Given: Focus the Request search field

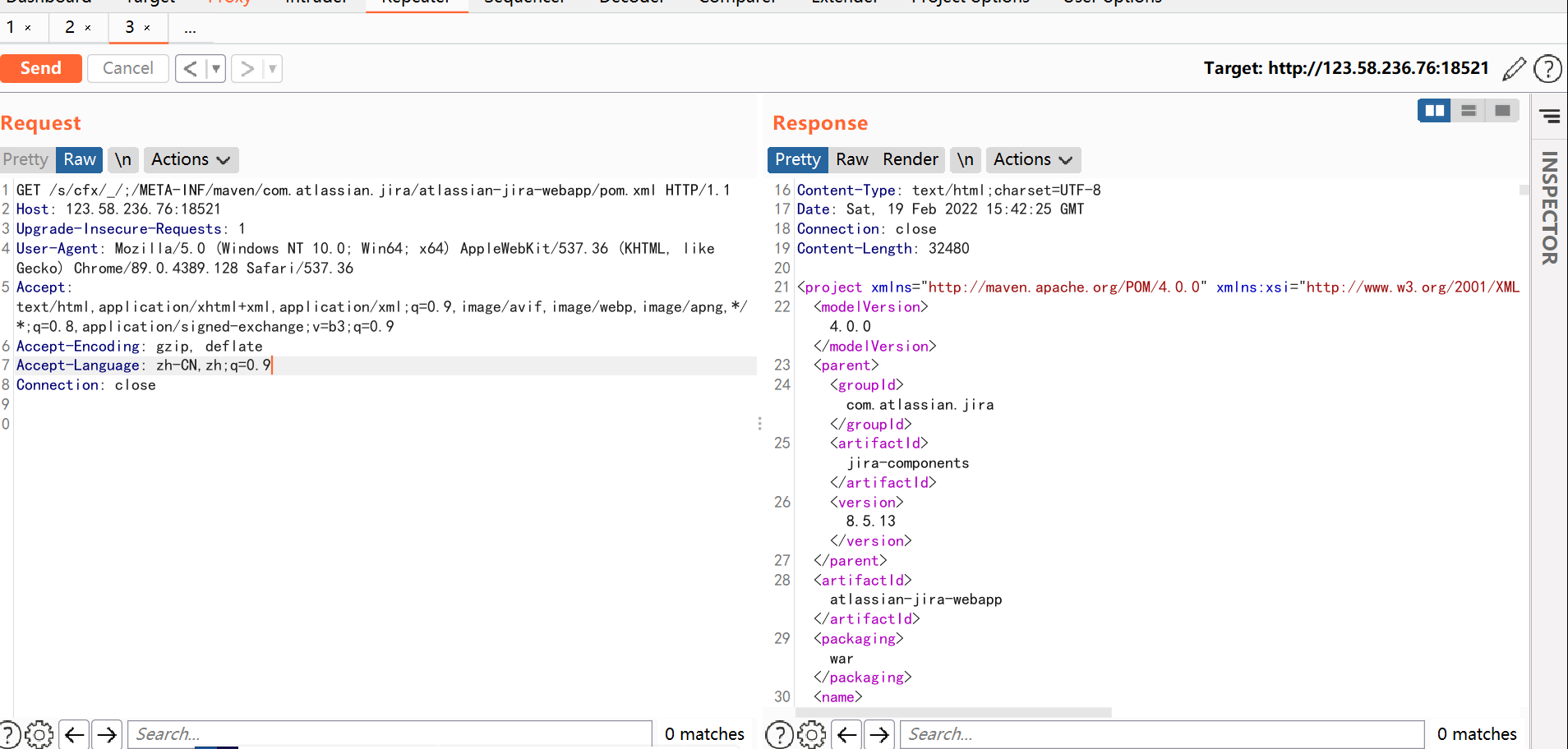Looking at the screenshot, I should (x=390, y=734).
